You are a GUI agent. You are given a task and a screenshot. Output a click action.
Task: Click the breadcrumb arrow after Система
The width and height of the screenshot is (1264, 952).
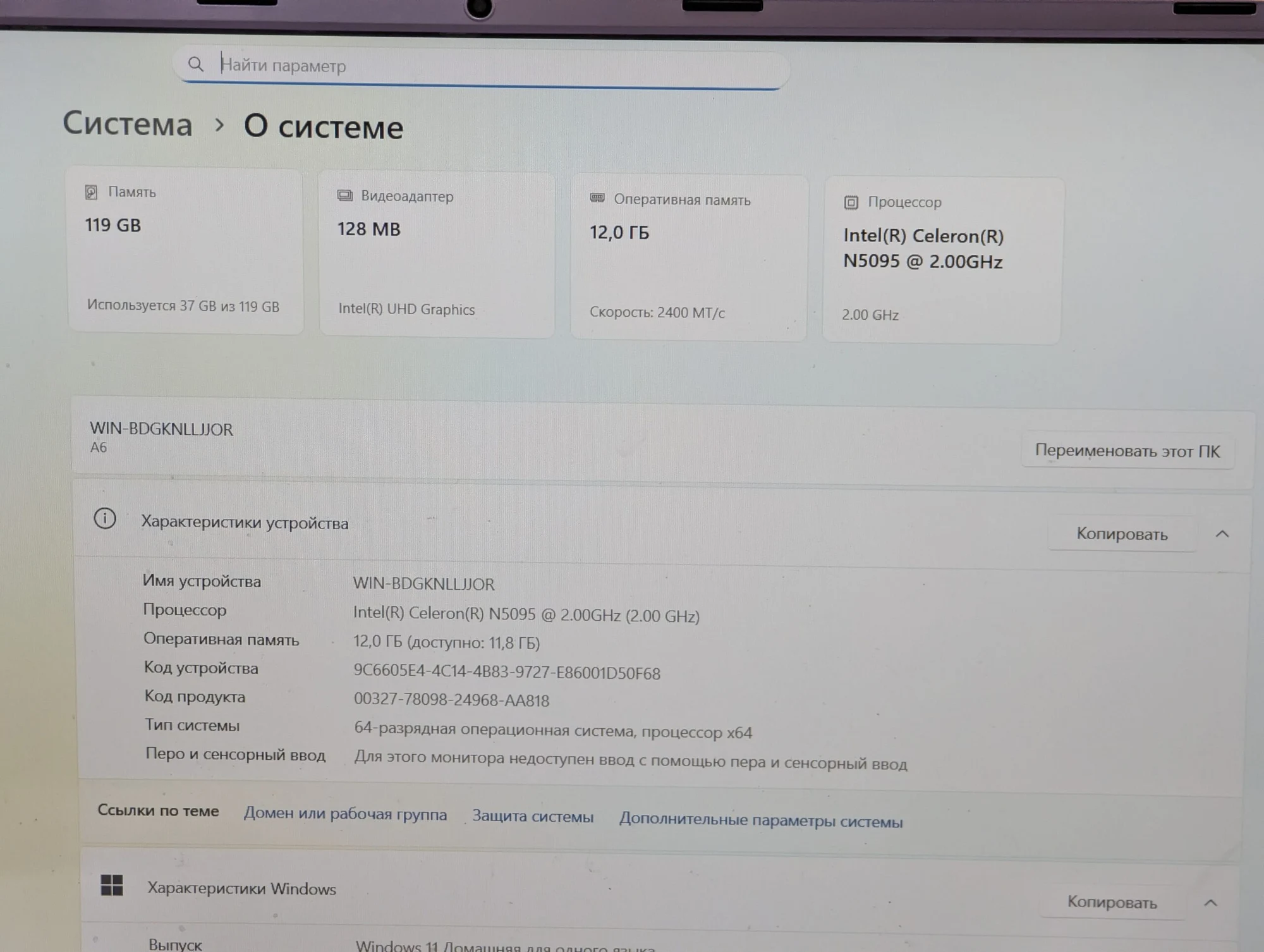[219, 125]
